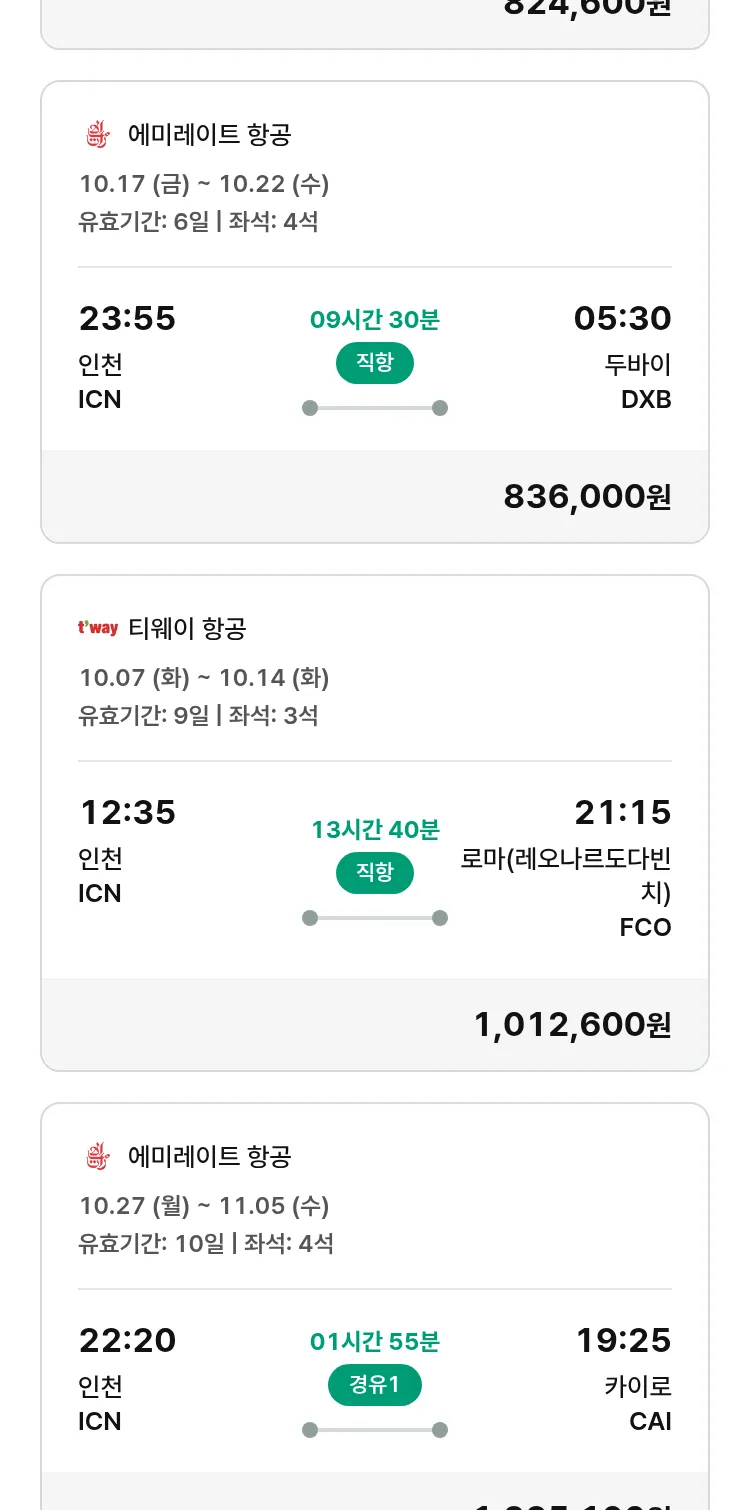
Task: Click the Rome flight route line indicator
Action: click(x=375, y=918)
